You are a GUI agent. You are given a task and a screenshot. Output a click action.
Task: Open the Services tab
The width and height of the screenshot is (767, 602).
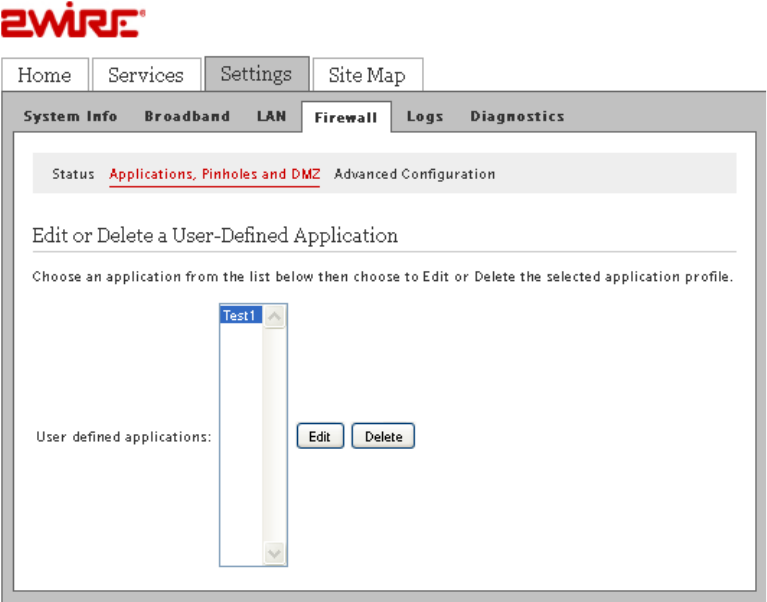pos(146,75)
